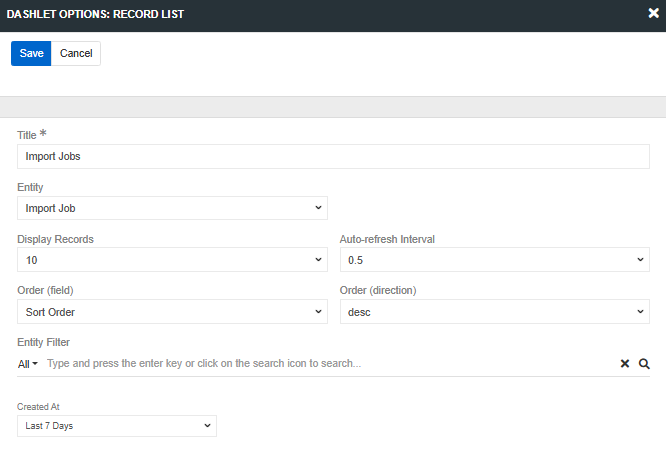Click the Entity Filter label
666x459 pixels.
43,342
